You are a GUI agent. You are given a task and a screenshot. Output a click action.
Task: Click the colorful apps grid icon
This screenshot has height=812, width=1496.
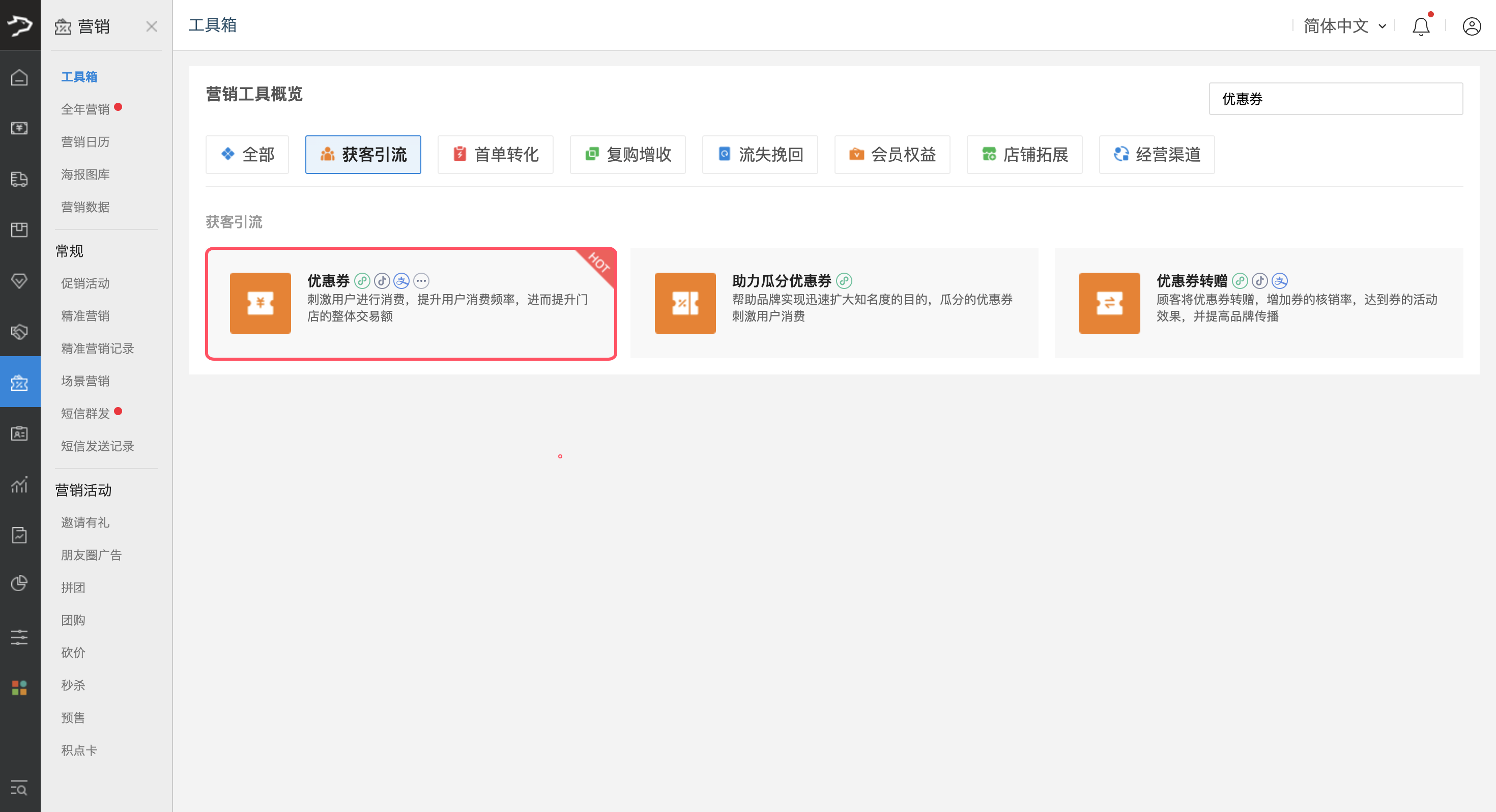(19, 688)
